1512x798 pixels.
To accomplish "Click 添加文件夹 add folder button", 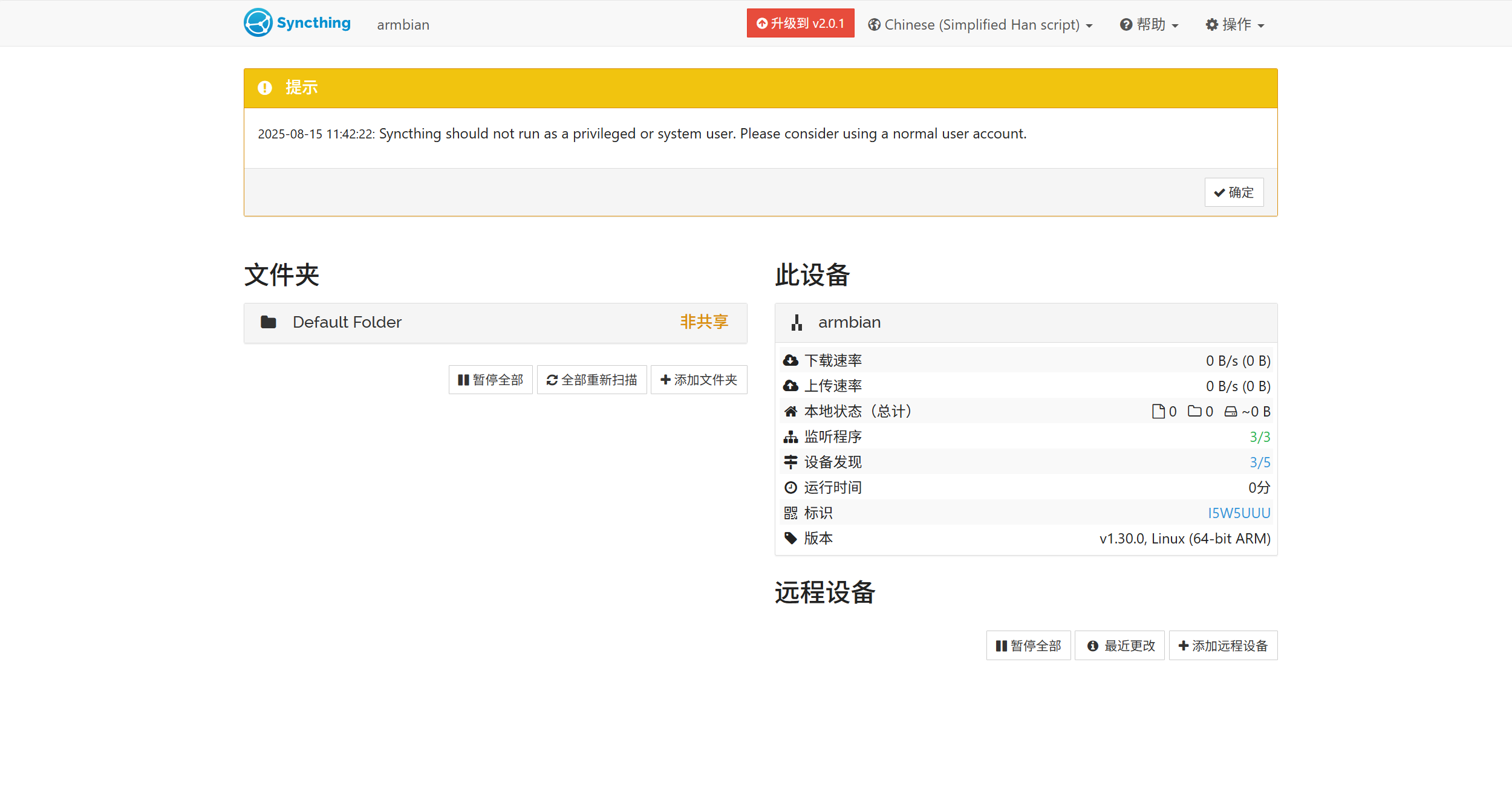I will click(699, 380).
